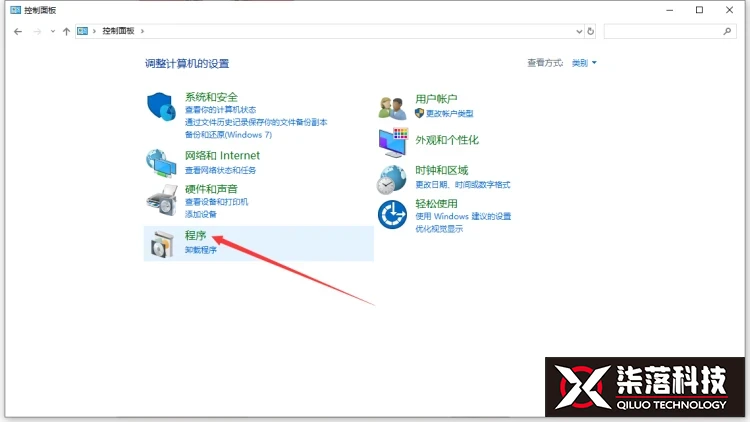Go back with the left arrow
This screenshot has width=750, height=422.
point(18,32)
